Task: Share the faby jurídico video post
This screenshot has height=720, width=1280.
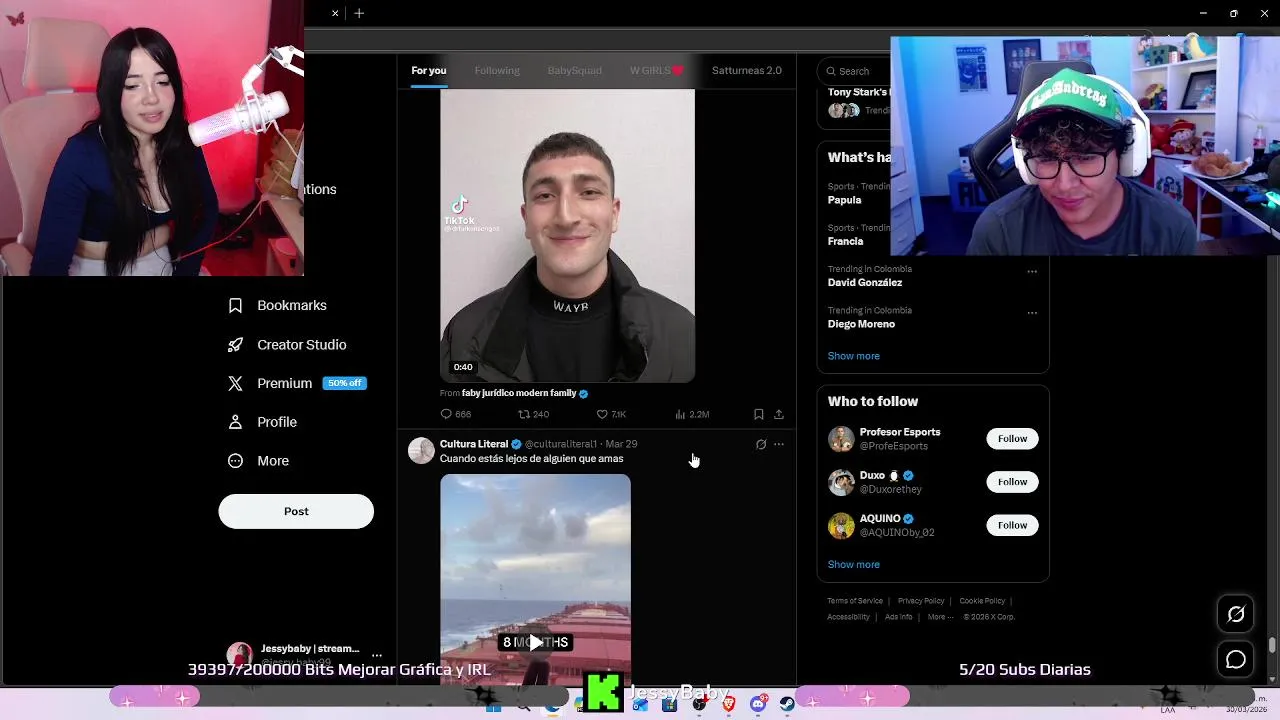Action: point(779,414)
